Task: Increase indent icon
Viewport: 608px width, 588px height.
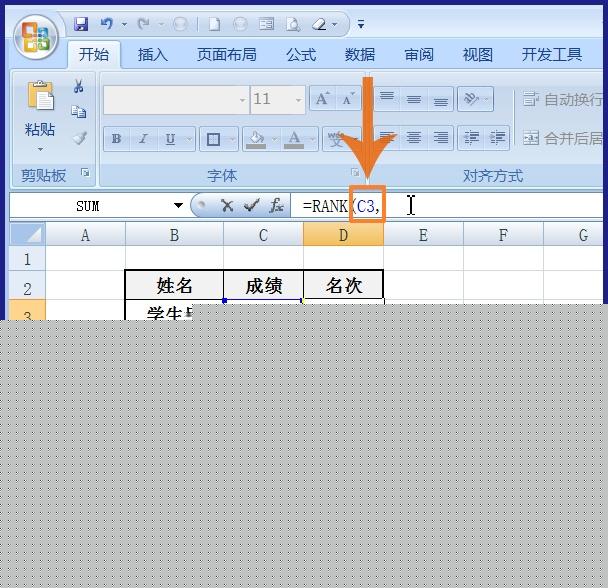Action: pyautogui.click(x=497, y=138)
